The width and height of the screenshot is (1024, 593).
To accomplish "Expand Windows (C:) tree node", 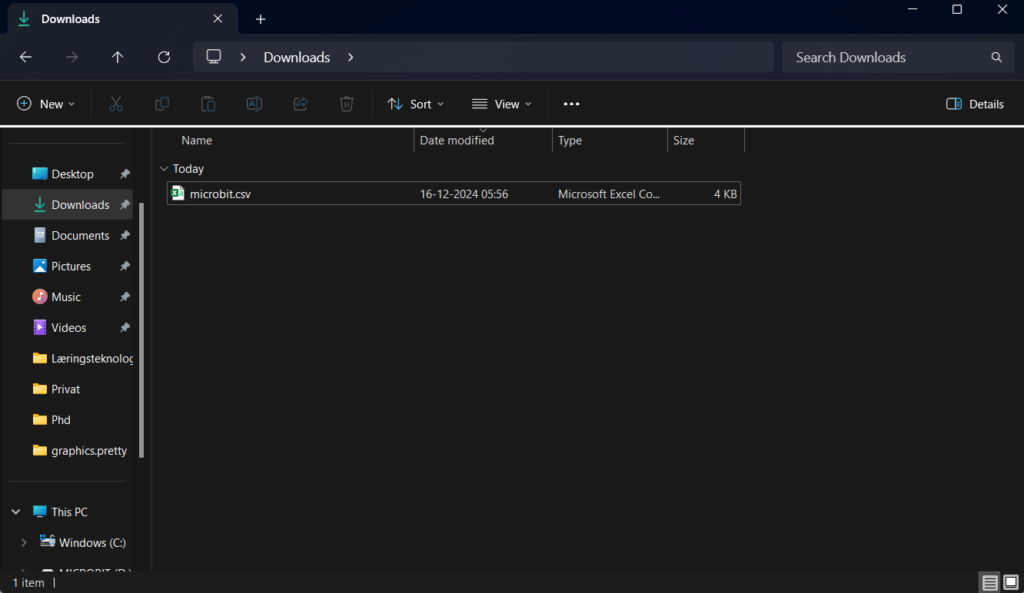I will pos(24,543).
